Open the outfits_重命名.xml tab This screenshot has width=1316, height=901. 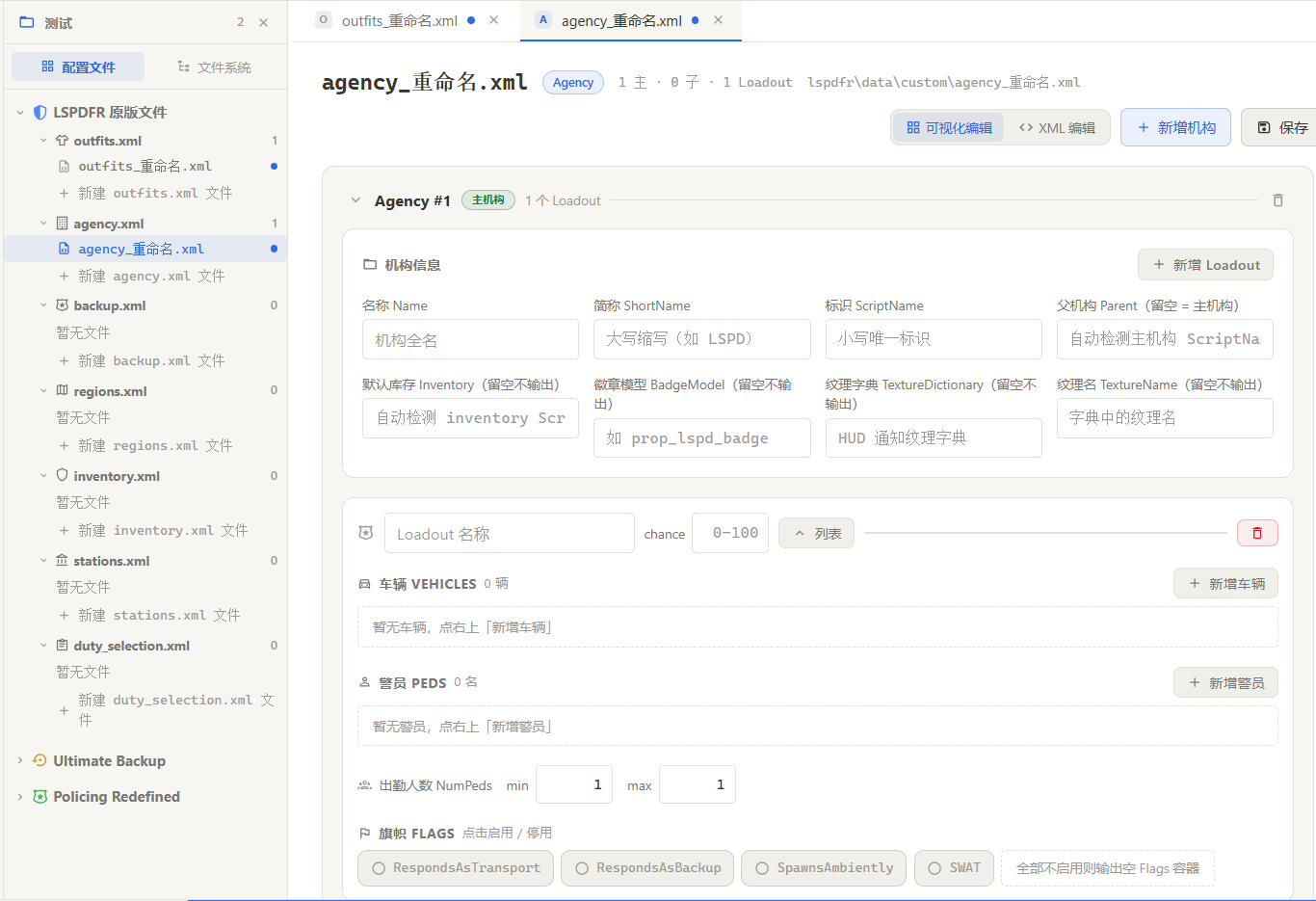point(400,20)
